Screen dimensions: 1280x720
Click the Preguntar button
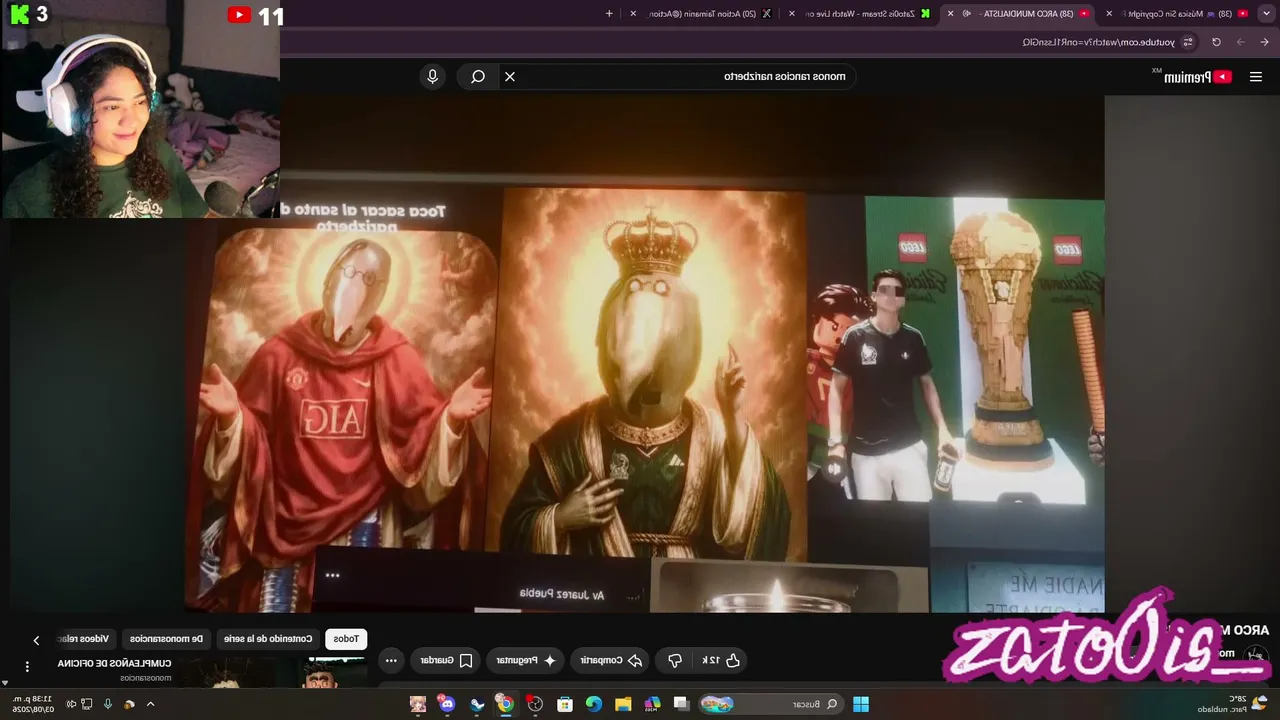[526, 660]
